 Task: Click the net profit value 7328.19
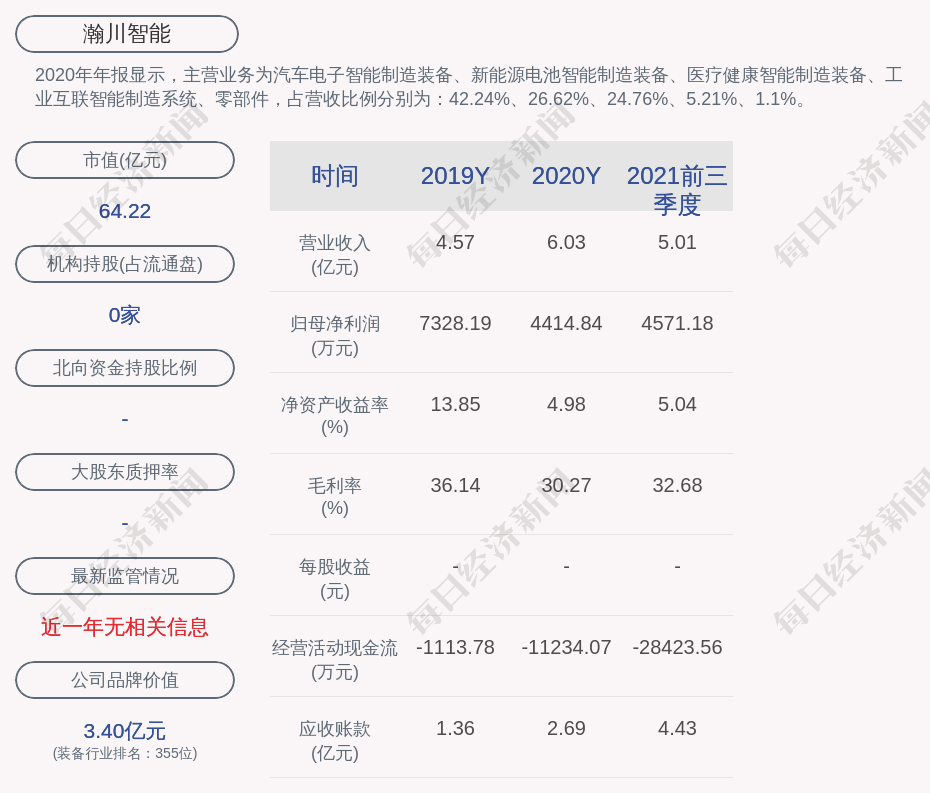tap(455, 323)
